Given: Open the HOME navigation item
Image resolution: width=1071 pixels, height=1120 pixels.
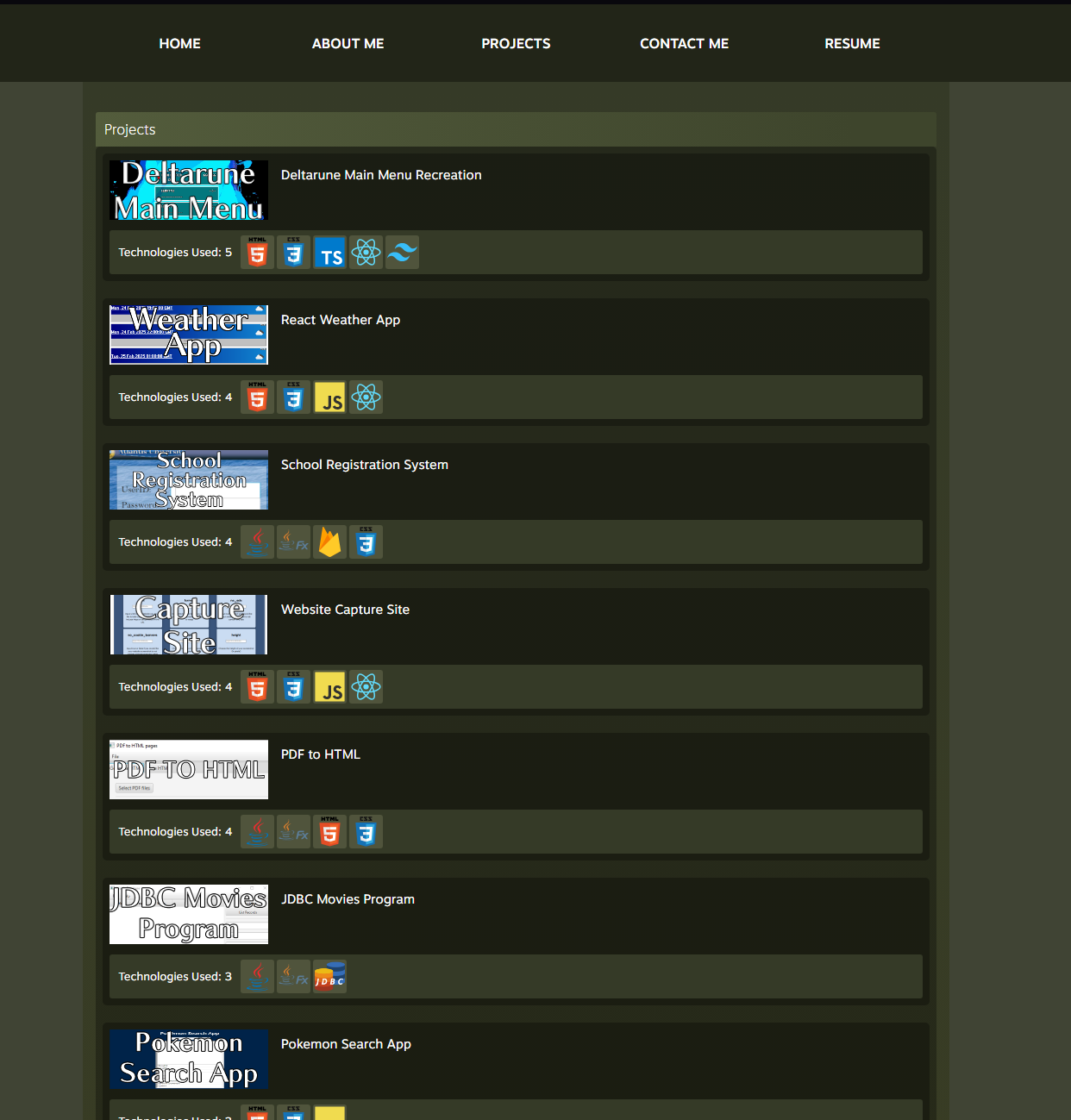Looking at the screenshot, I should coord(179,43).
